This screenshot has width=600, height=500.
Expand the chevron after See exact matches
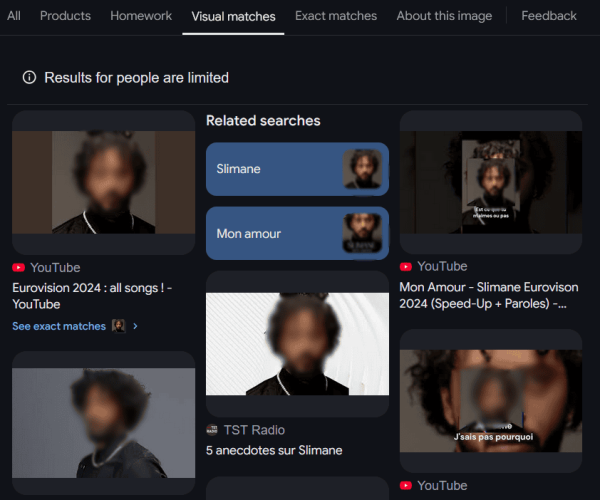click(x=135, y=326)
